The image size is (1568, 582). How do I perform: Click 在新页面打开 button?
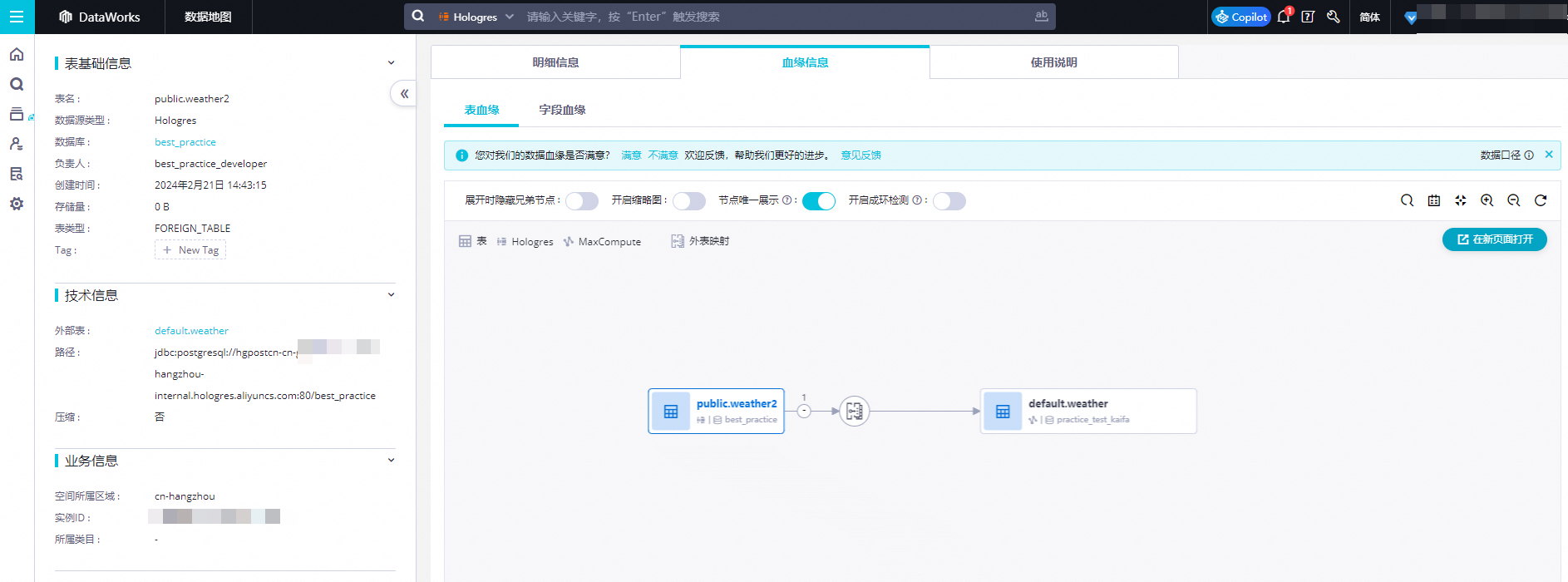[1494, 239]
